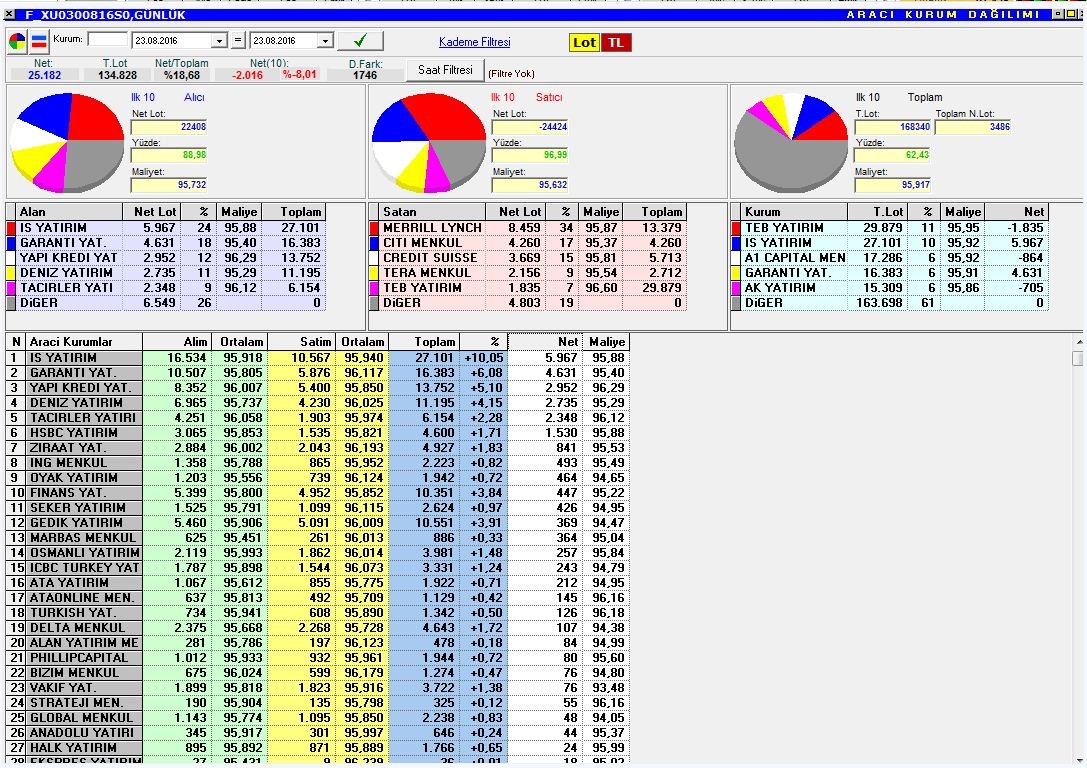Click the Kurum input field
This screenshot has width=1087, height=768.
tap(107, 40)
